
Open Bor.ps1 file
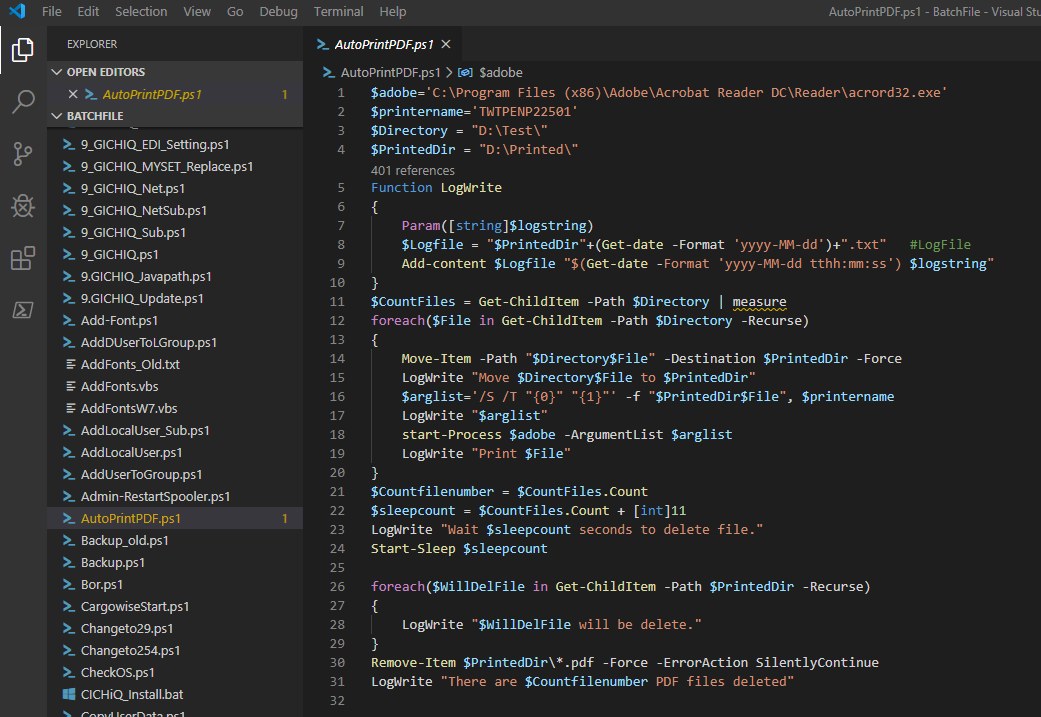pyautogui.click(x=175, y=584)
